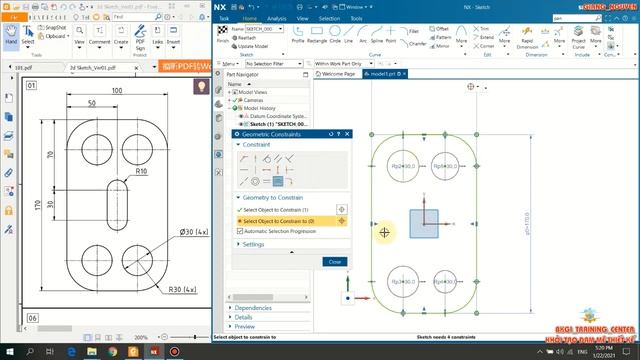640x360 pixels.
Task: Select the Spline curve tool
Action: [x=377, y=34]
